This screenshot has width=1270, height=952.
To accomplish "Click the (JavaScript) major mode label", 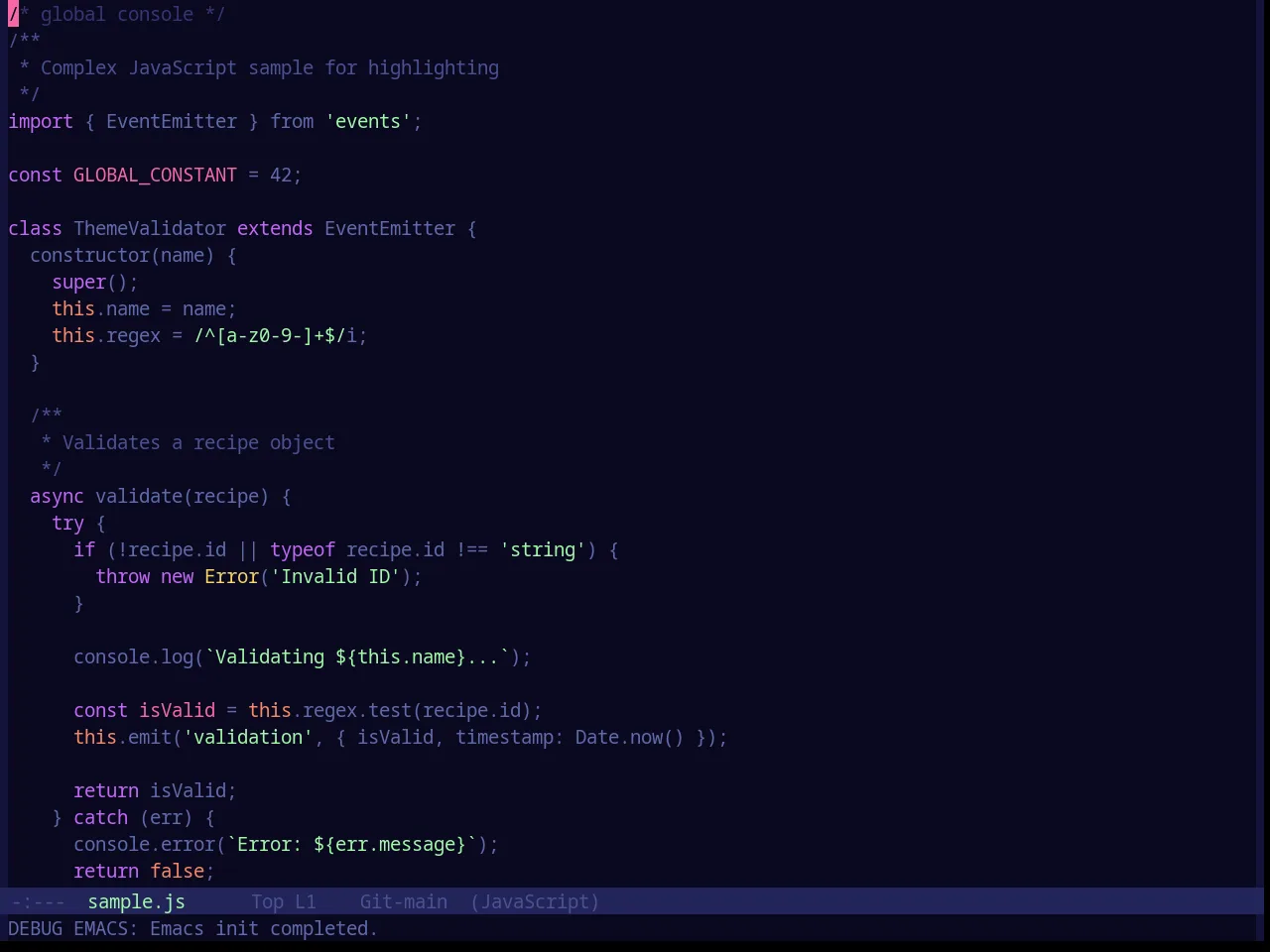I will tap(535, 901).
